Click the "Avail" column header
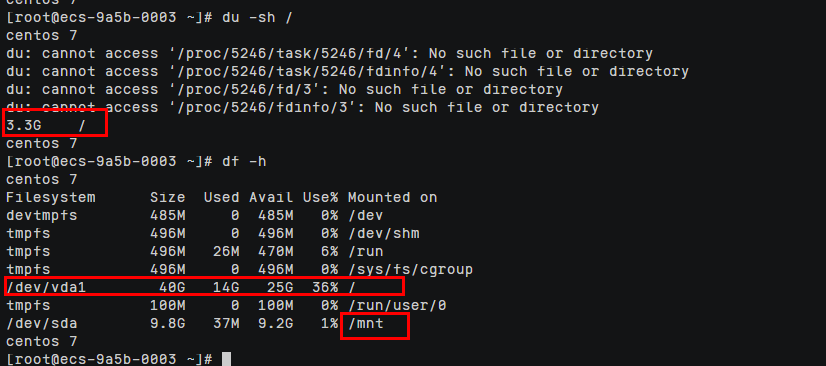The image size is (826, 366). 271,197
